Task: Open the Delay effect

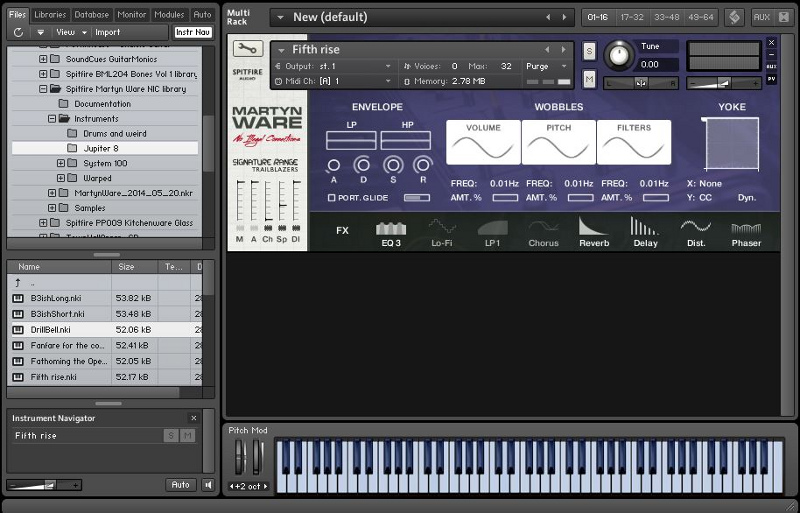Action: coord(645,226)
